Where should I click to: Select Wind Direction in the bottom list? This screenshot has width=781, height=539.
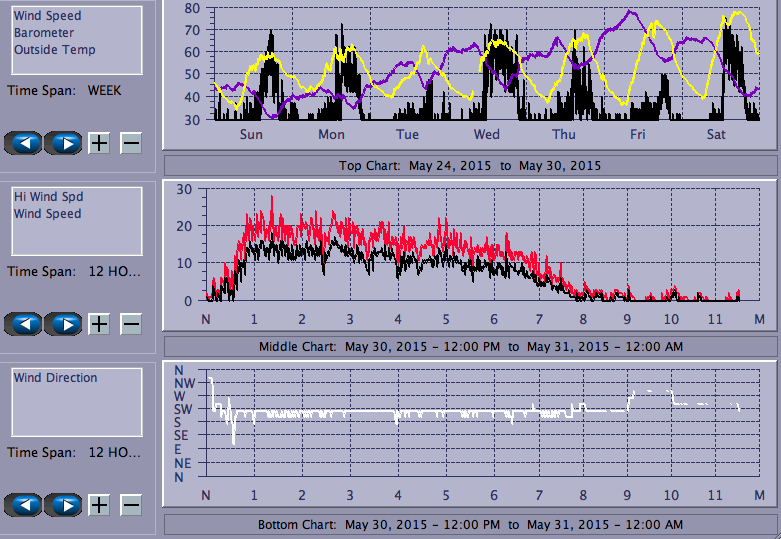point(56,378)
